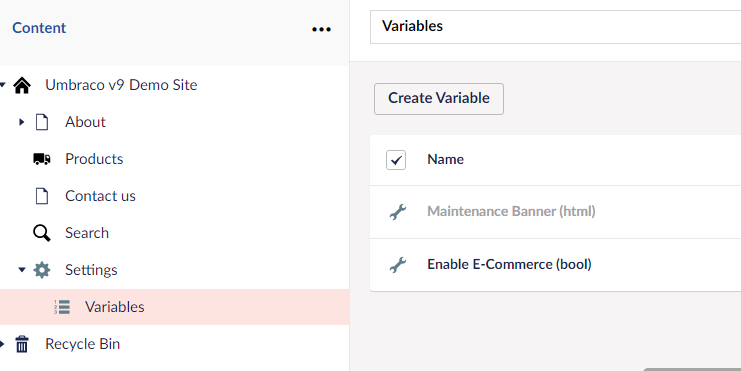Expand the About tree node
741x371 pixels.
click(21, 122)
